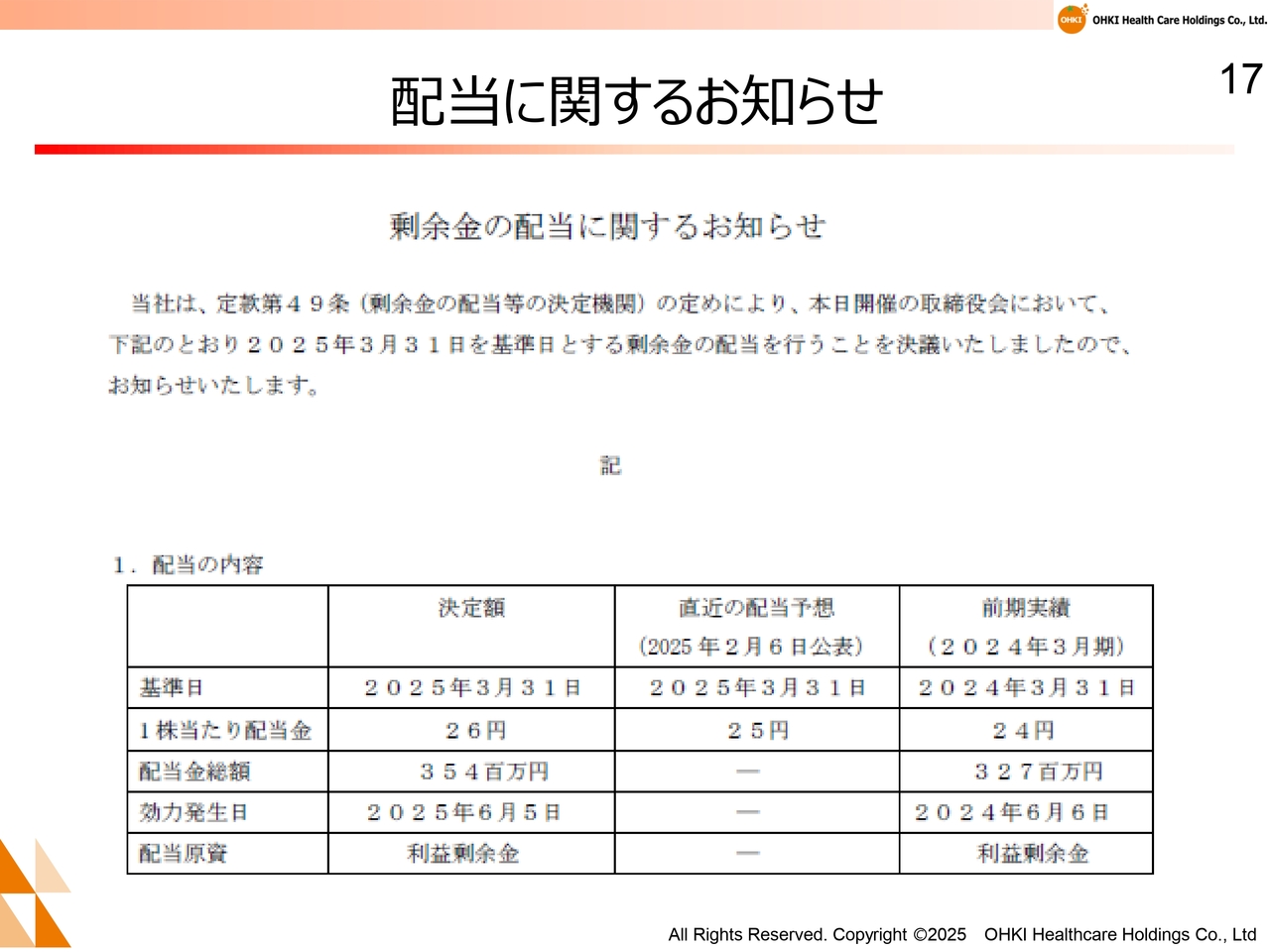Select the 基準日 row label
The height and width of the screenshot is (952, 1270).
click(172, 687)
